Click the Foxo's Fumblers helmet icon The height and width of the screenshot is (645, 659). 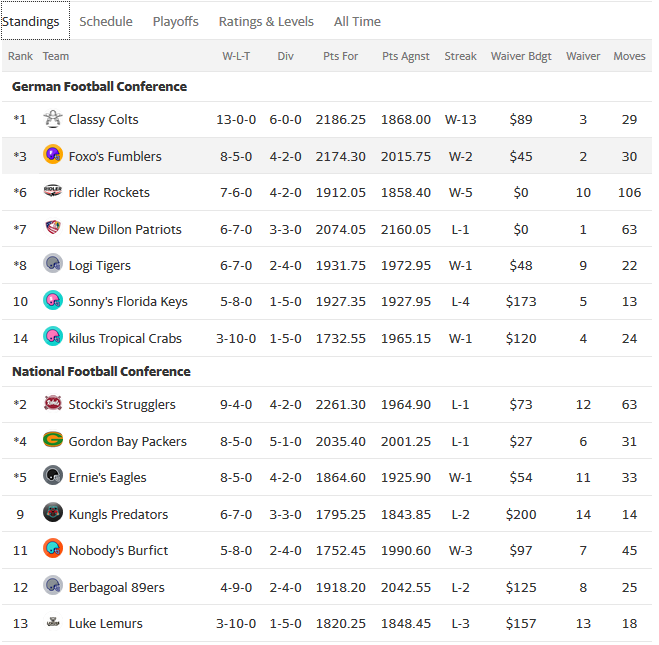pos(53,156)
